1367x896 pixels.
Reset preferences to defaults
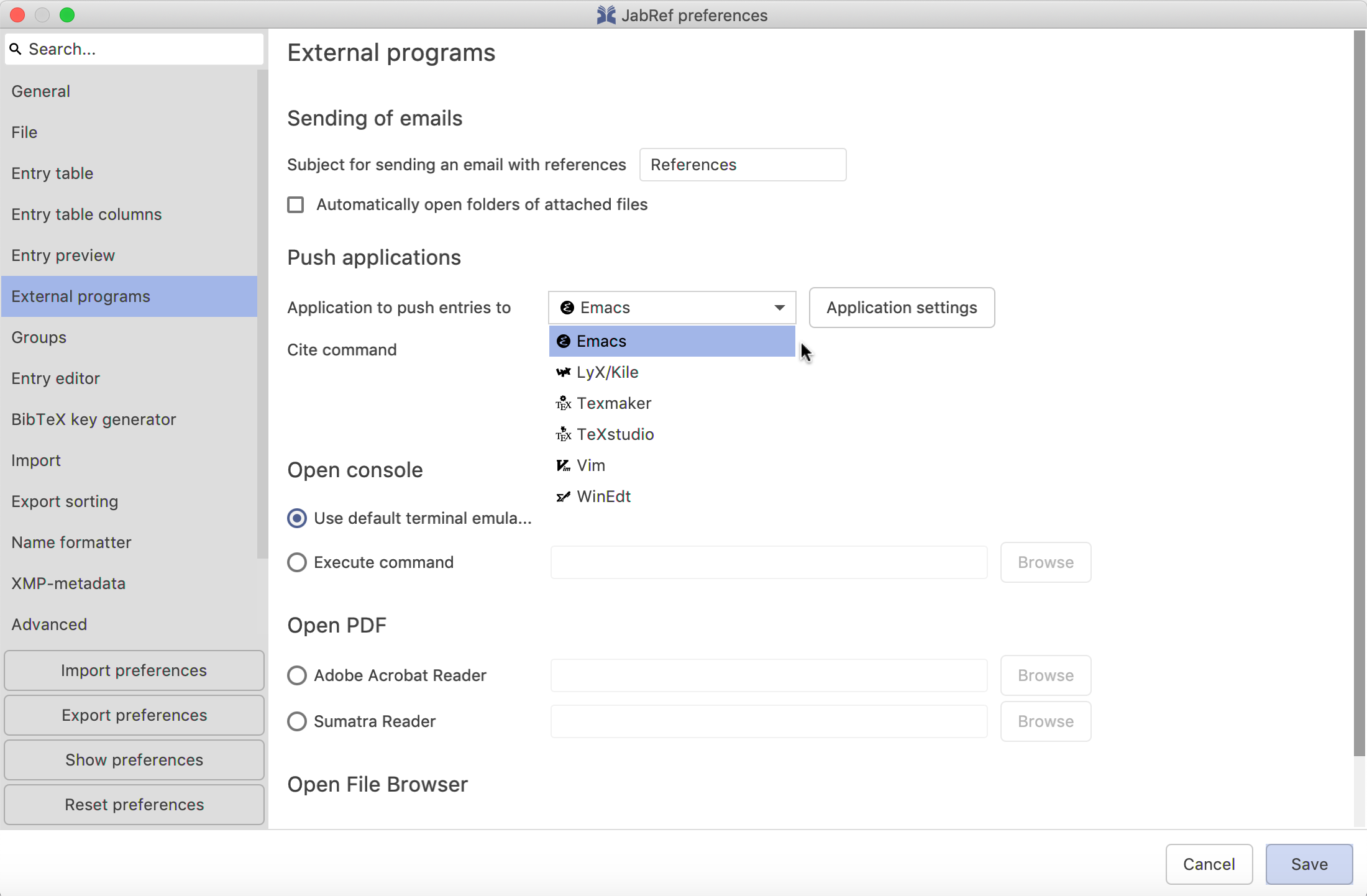134,805
